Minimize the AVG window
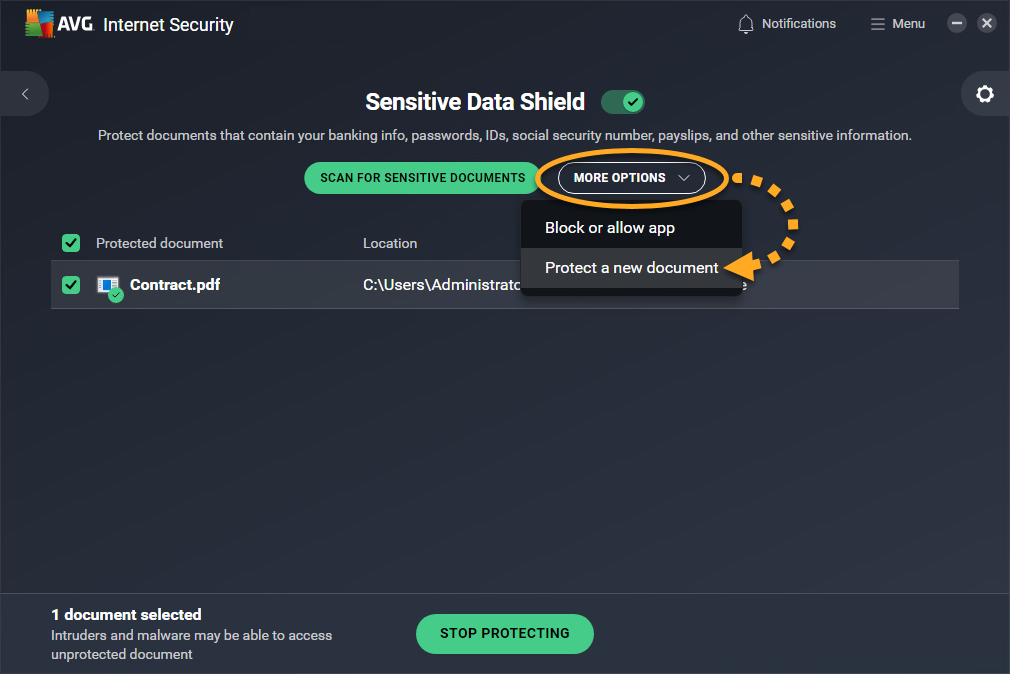 click(x=957, y=24)
